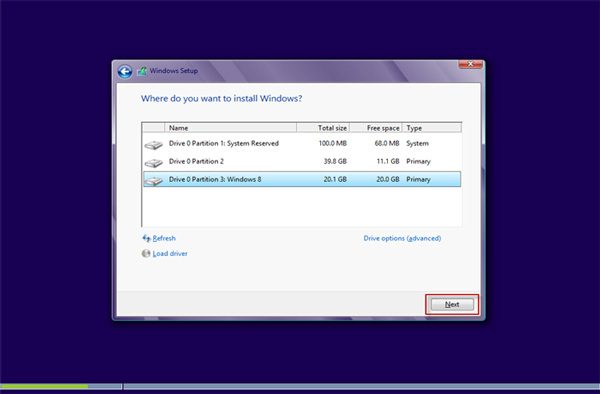Select Drive 0 Partition 3: Windows 8

[x=302, y=179]
